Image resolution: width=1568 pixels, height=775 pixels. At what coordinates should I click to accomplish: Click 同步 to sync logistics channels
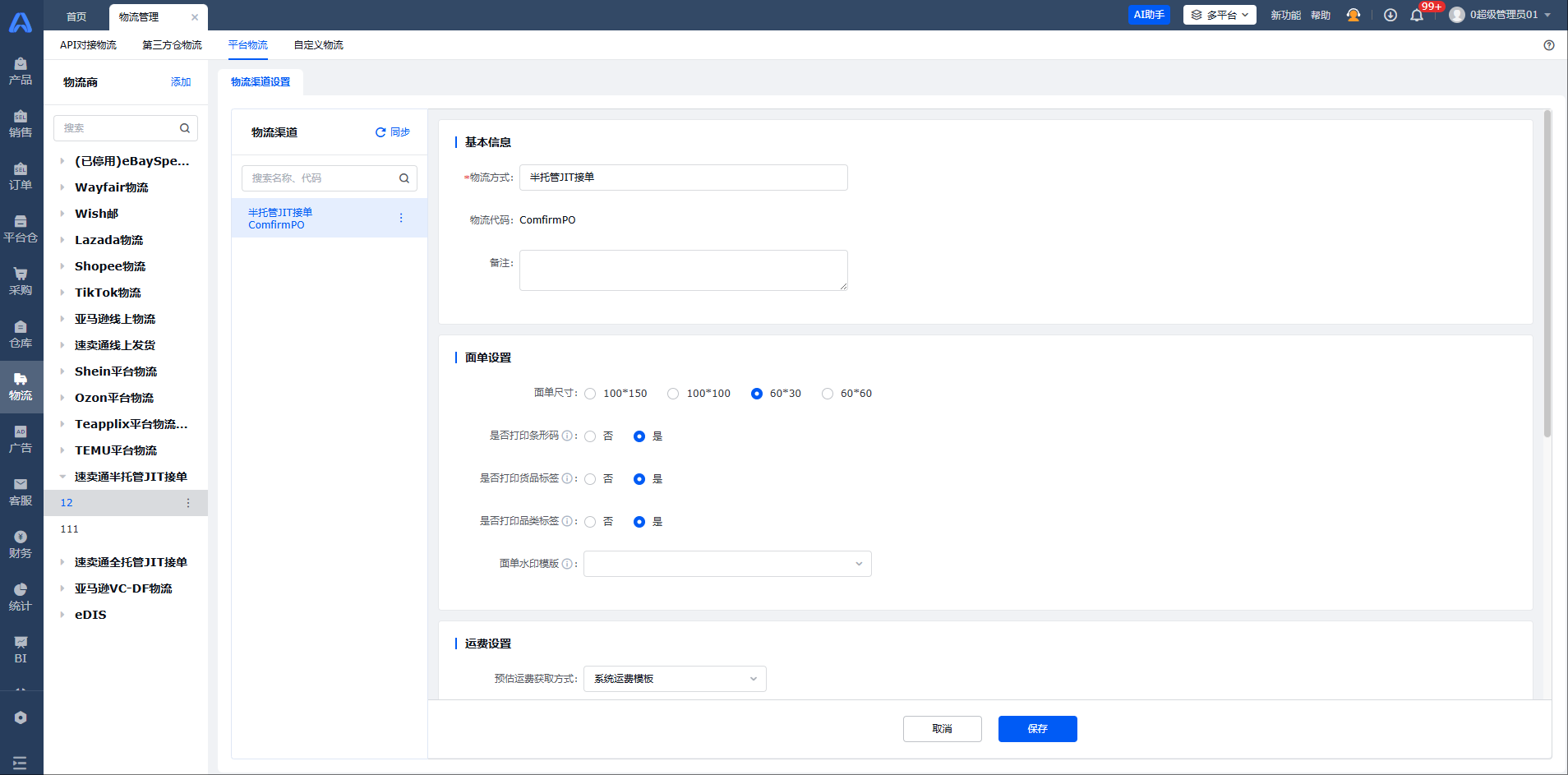(x=393, y=132)
